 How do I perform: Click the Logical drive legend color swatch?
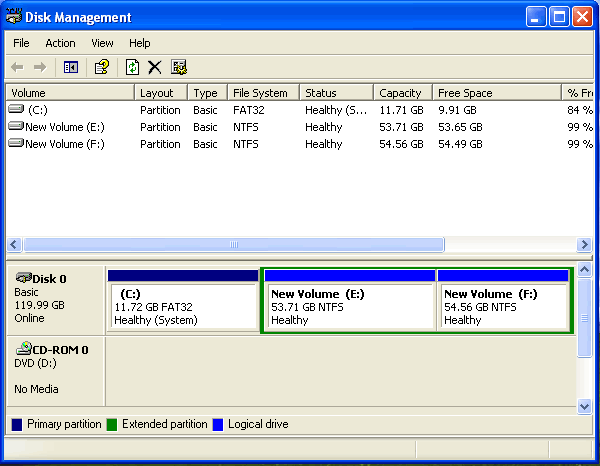[x=218, y=425]
